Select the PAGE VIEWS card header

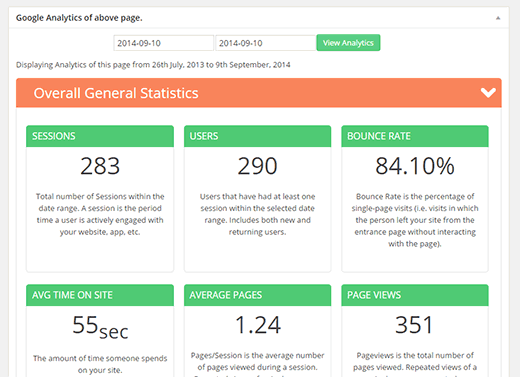[415, 295]
